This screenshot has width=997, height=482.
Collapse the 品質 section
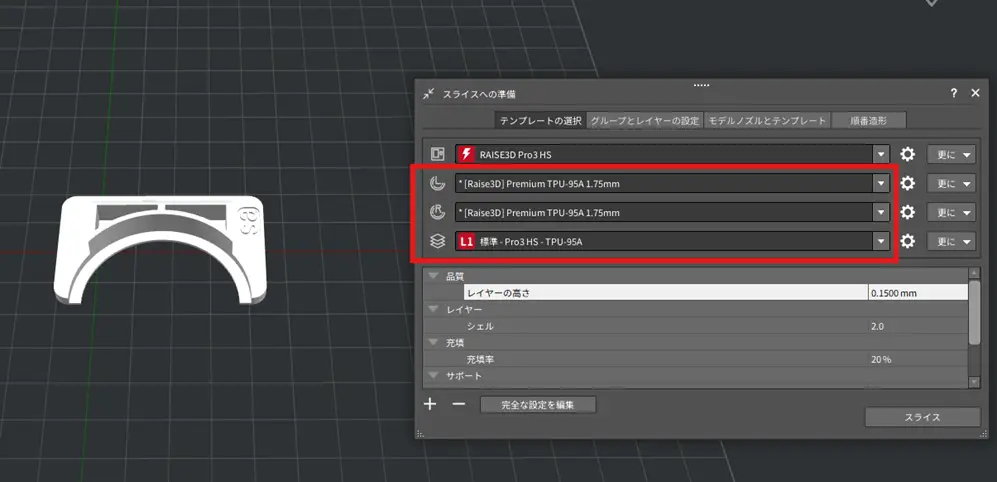coord(434,276)
